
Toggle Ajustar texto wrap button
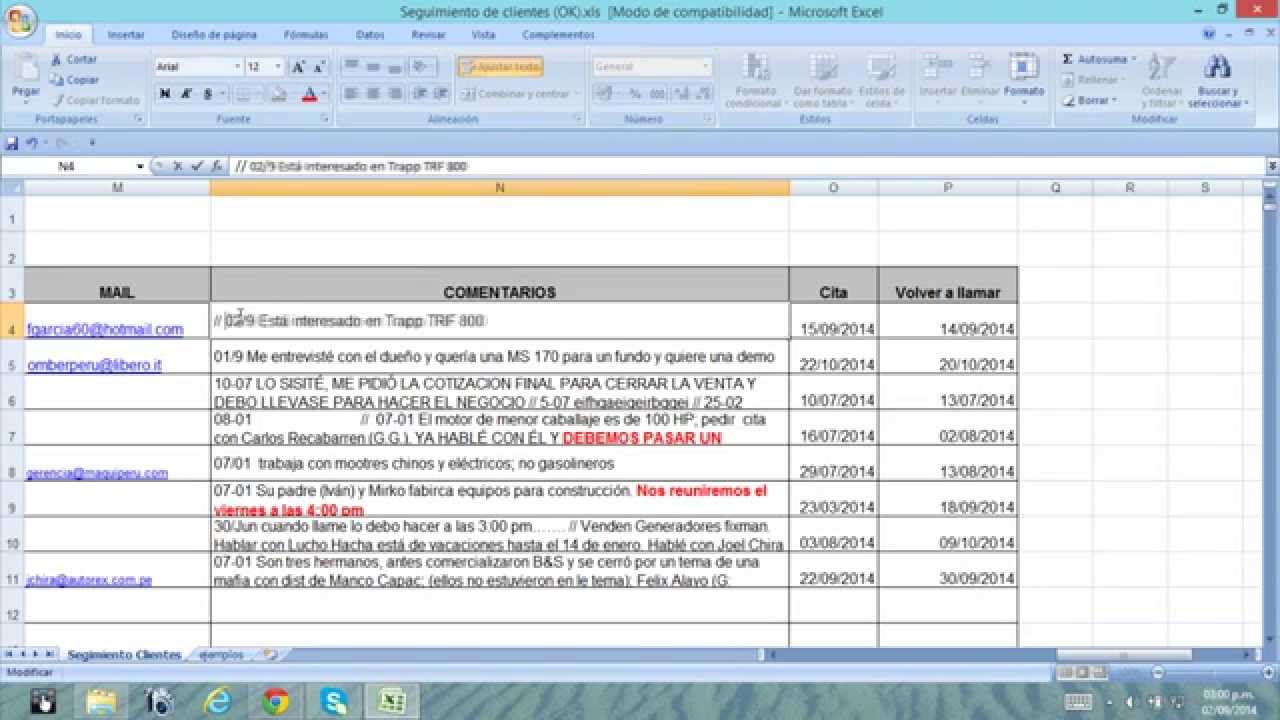coord(500,67)
